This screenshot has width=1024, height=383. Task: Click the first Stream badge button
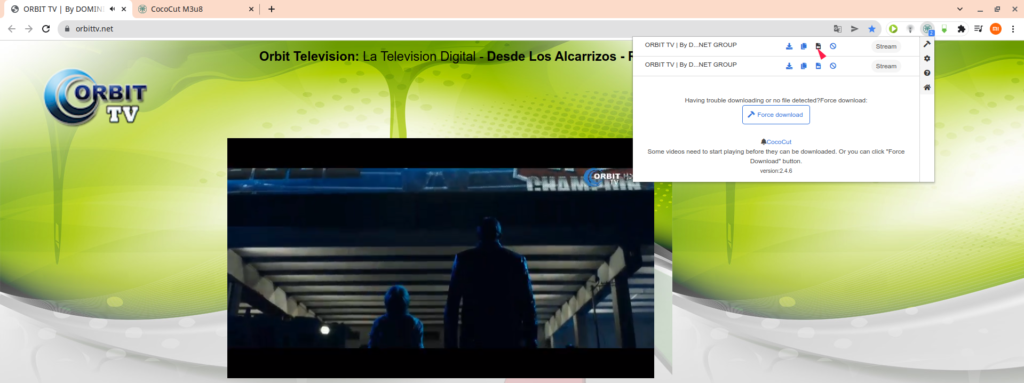point(886,46)
